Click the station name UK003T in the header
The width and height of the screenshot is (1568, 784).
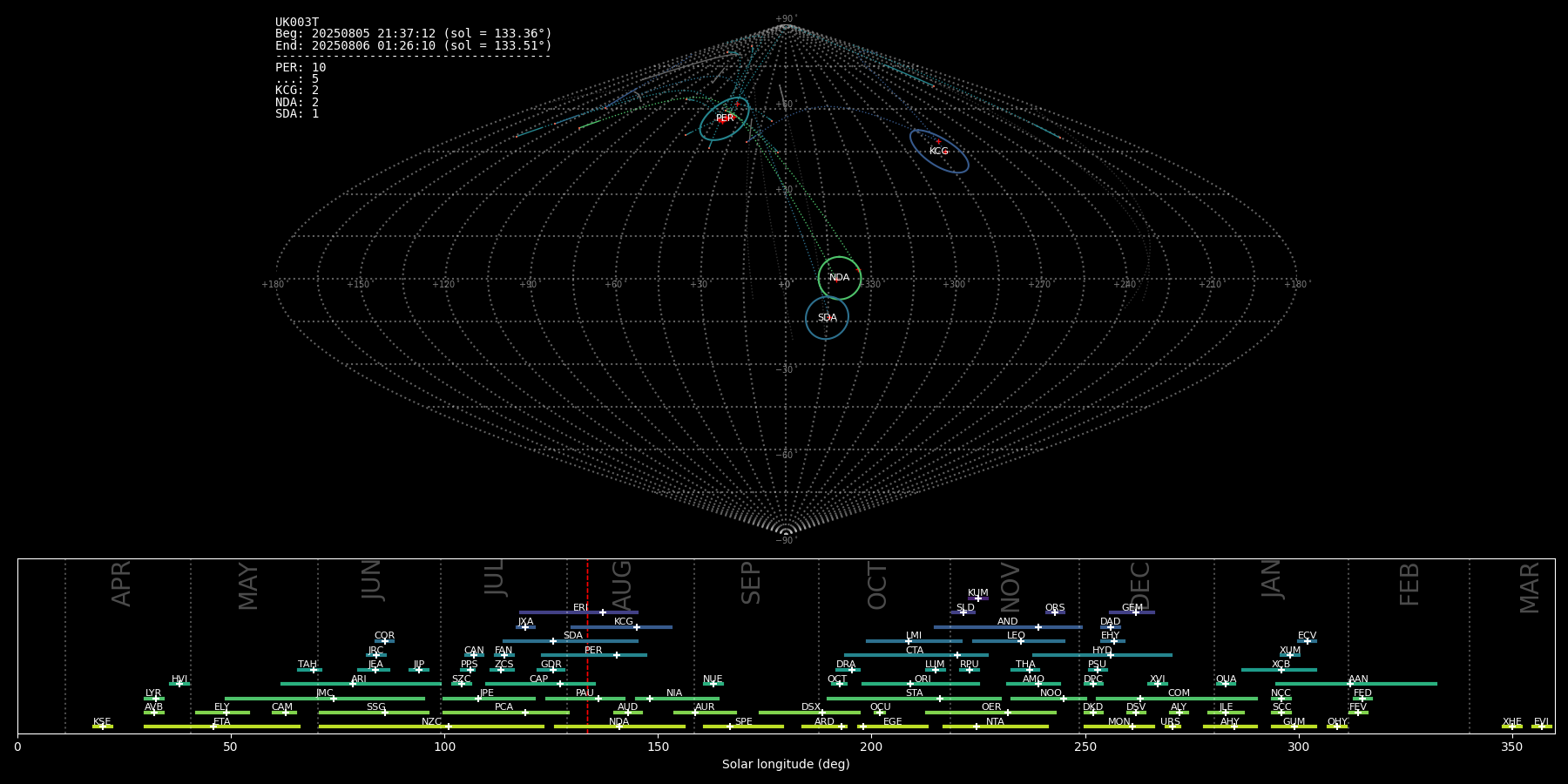pyautogui.click(x=297, y=23)
